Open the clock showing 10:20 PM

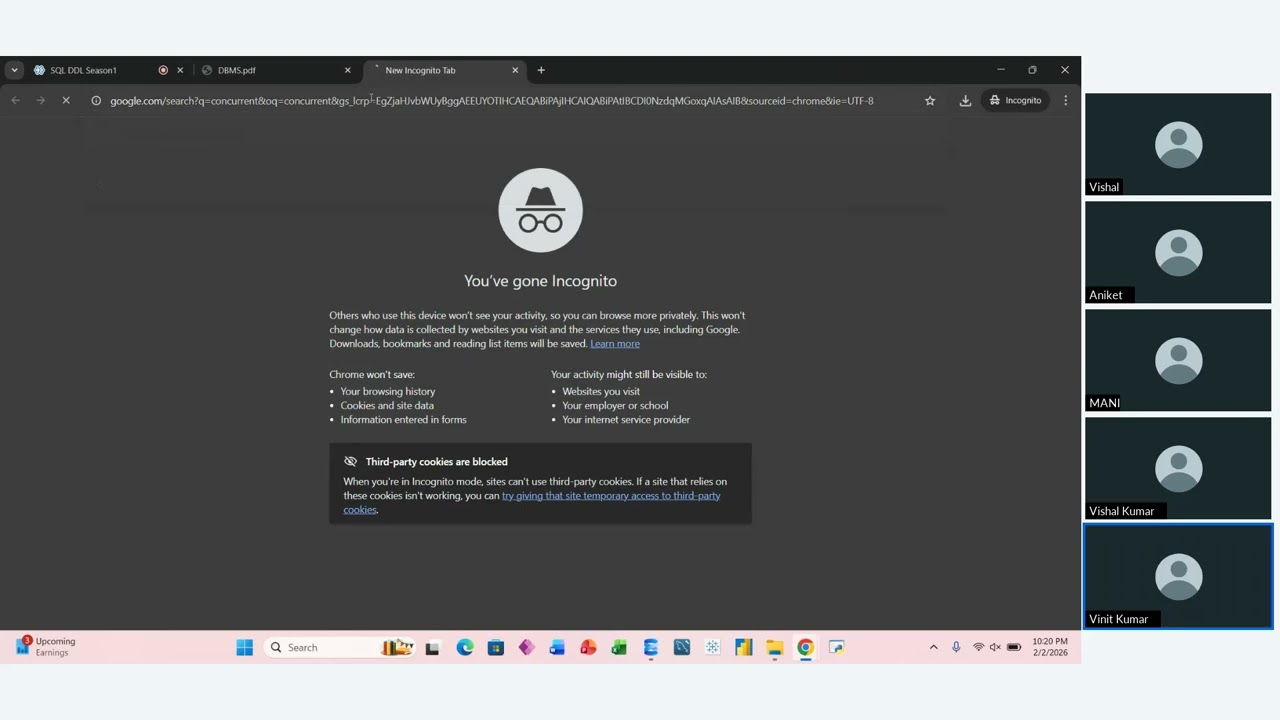click(1049, 647)
